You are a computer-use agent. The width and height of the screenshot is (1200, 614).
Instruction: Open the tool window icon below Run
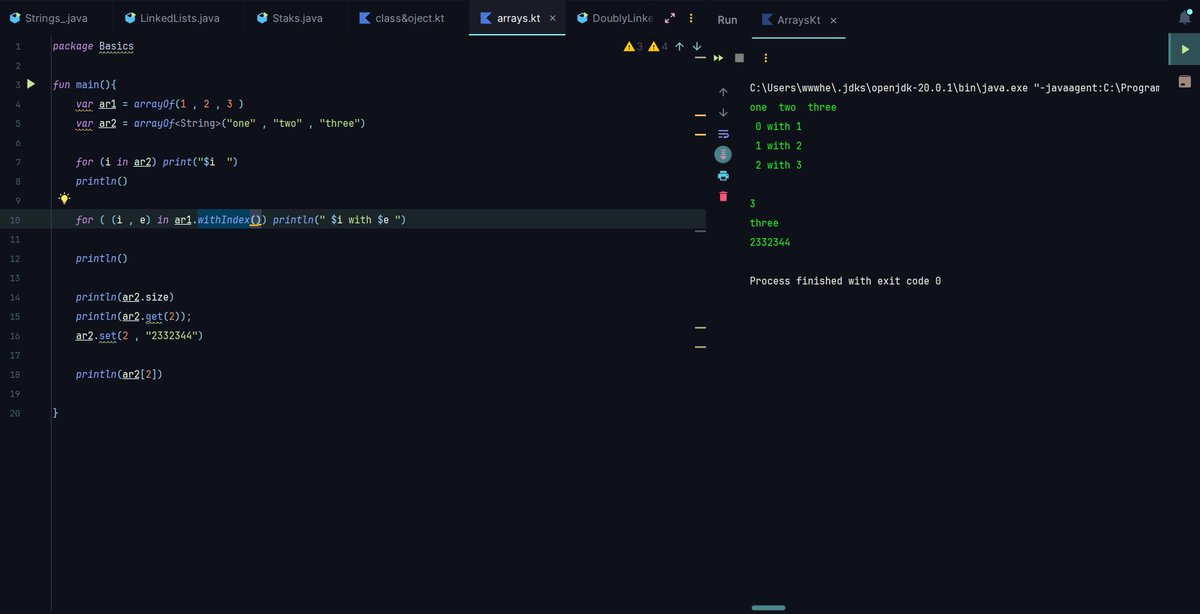1185,82
